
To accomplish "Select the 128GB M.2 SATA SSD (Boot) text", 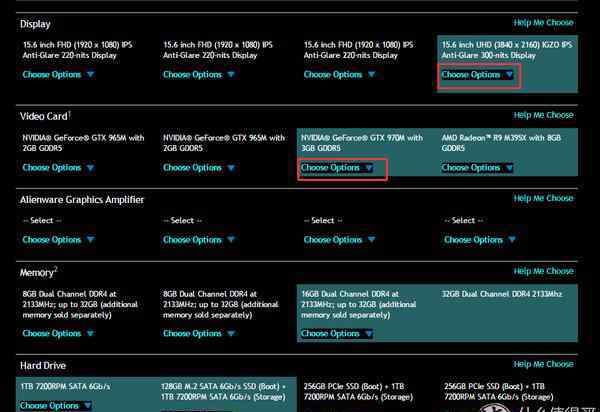I will [x=223, y=392].
